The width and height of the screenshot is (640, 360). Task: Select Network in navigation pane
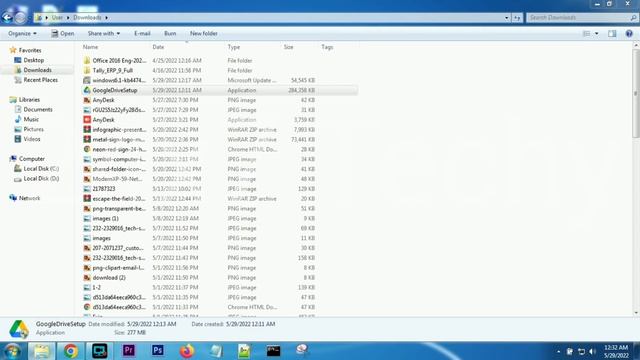coord(29,198)
